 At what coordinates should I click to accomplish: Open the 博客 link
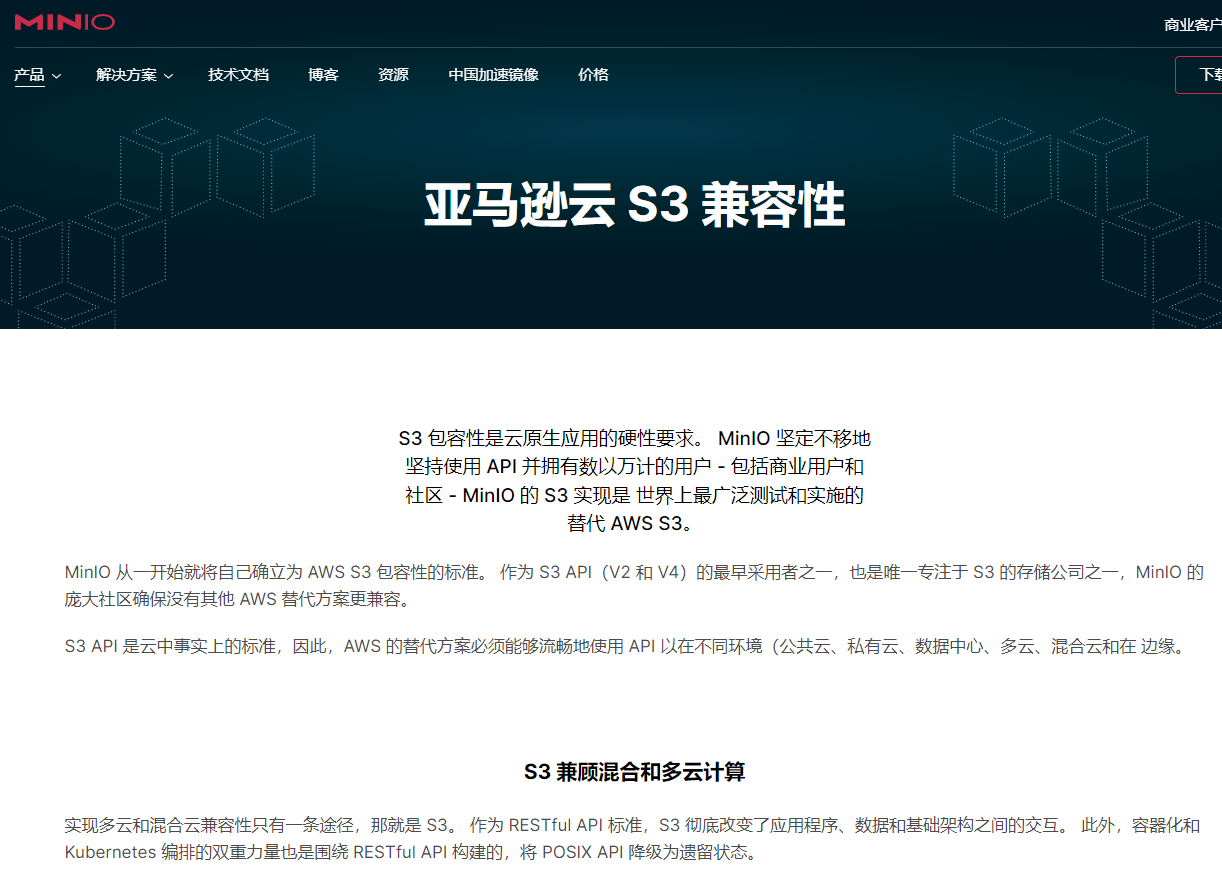(323, 75)
